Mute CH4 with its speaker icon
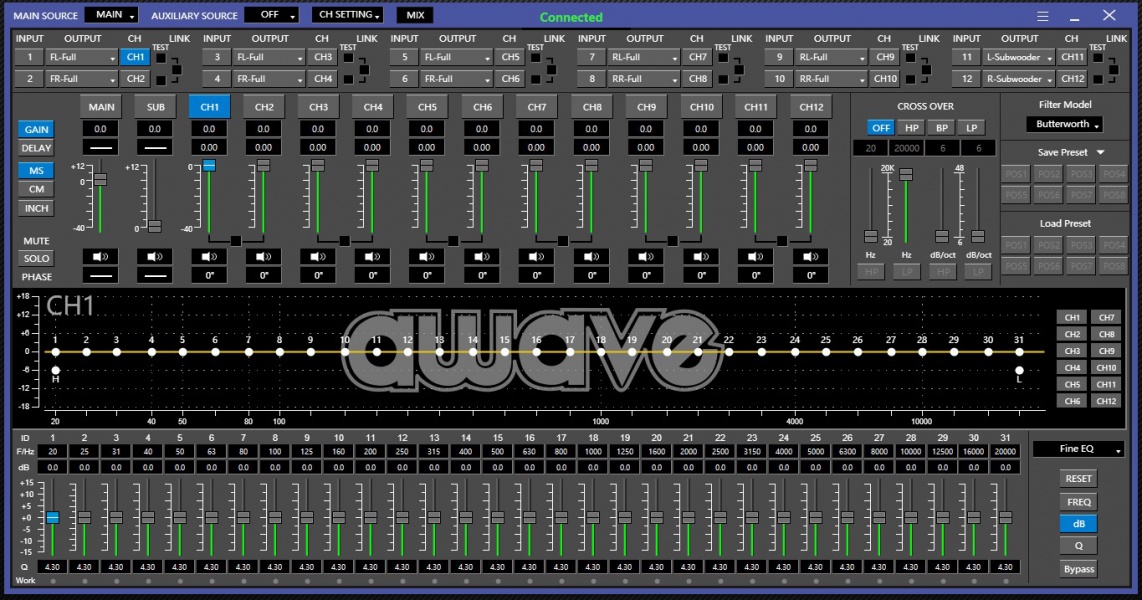 pyautogui.click(x=373, y=256)
